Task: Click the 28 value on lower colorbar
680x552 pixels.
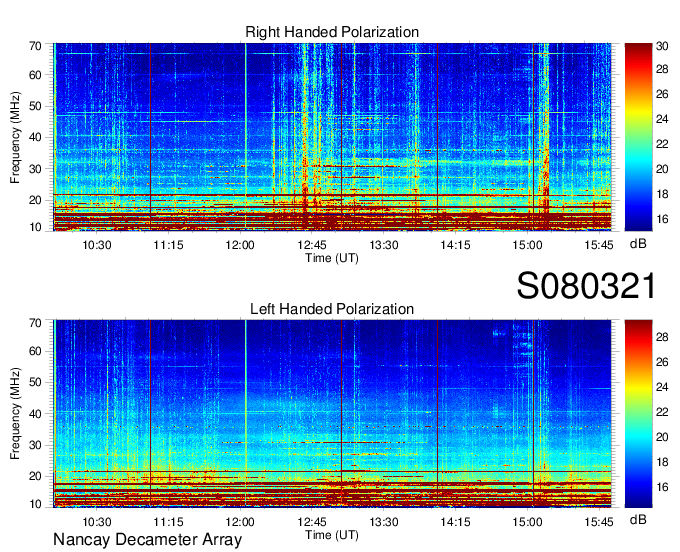Action: 662,337
